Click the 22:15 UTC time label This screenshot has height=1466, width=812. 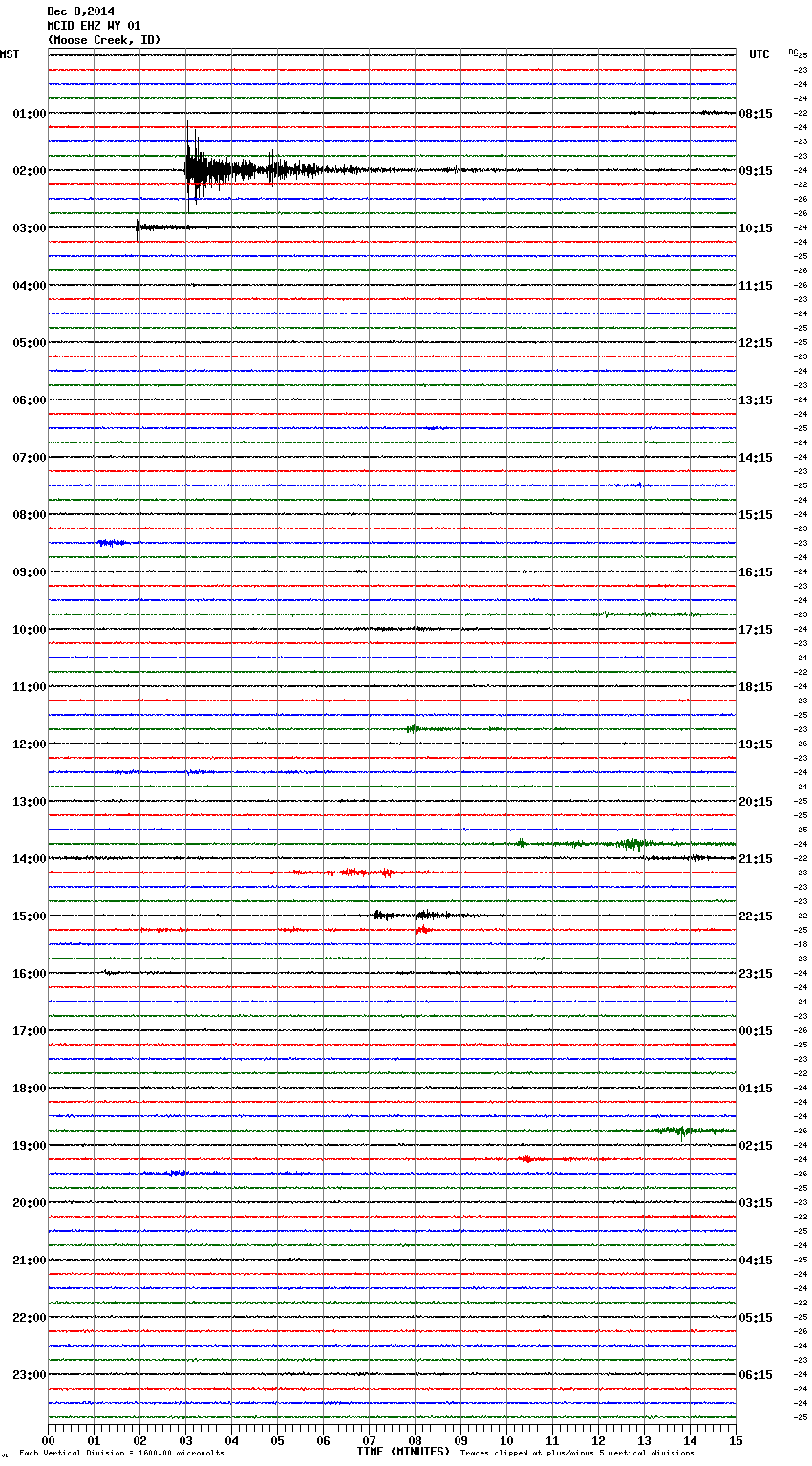point(756,916)
